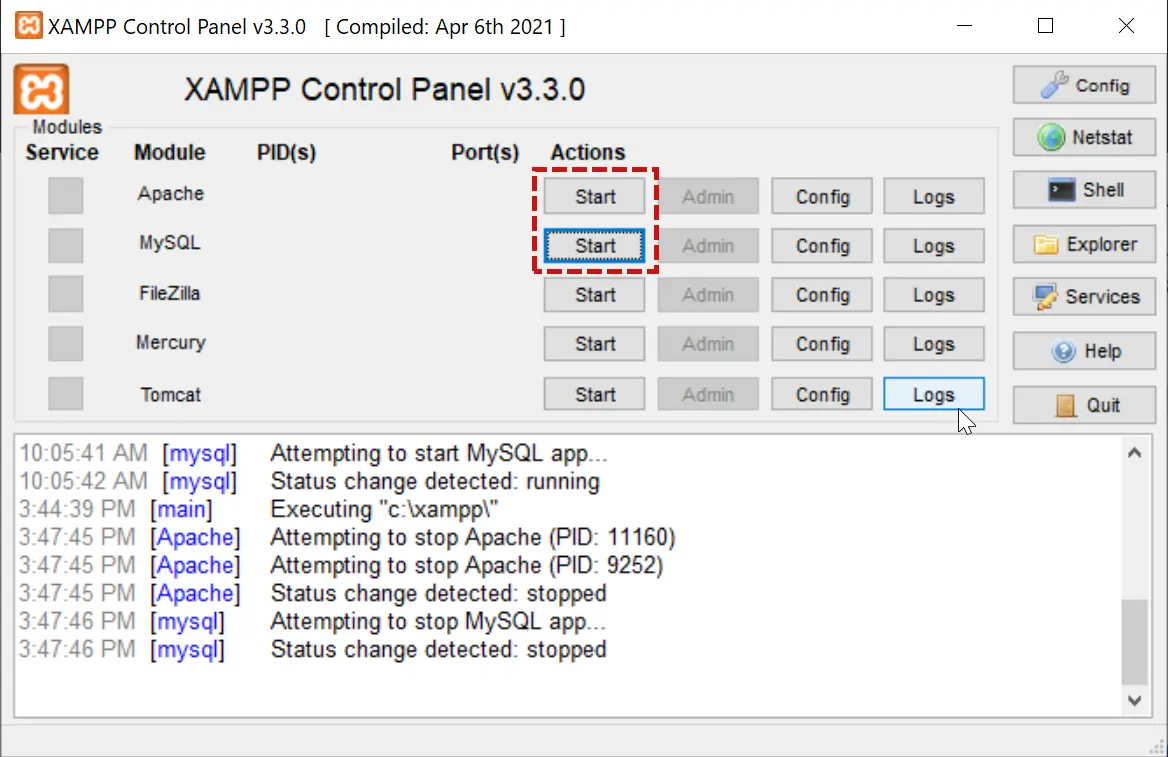Open the Tomcat Config menu
1168x757 pixels.
pos(822,394)
